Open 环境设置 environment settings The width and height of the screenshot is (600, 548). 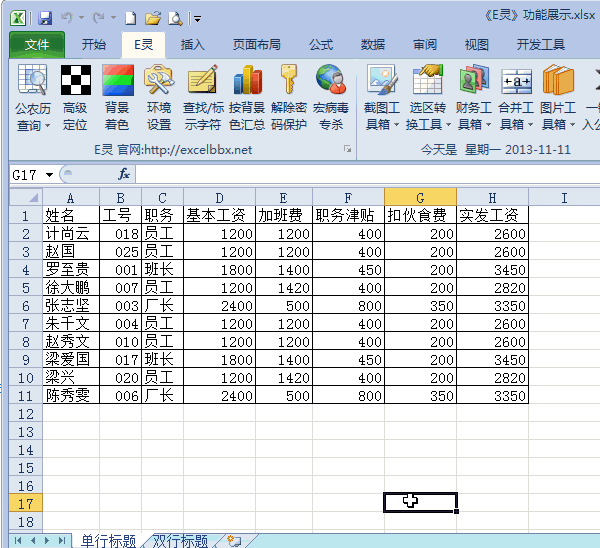click(159, 80)
